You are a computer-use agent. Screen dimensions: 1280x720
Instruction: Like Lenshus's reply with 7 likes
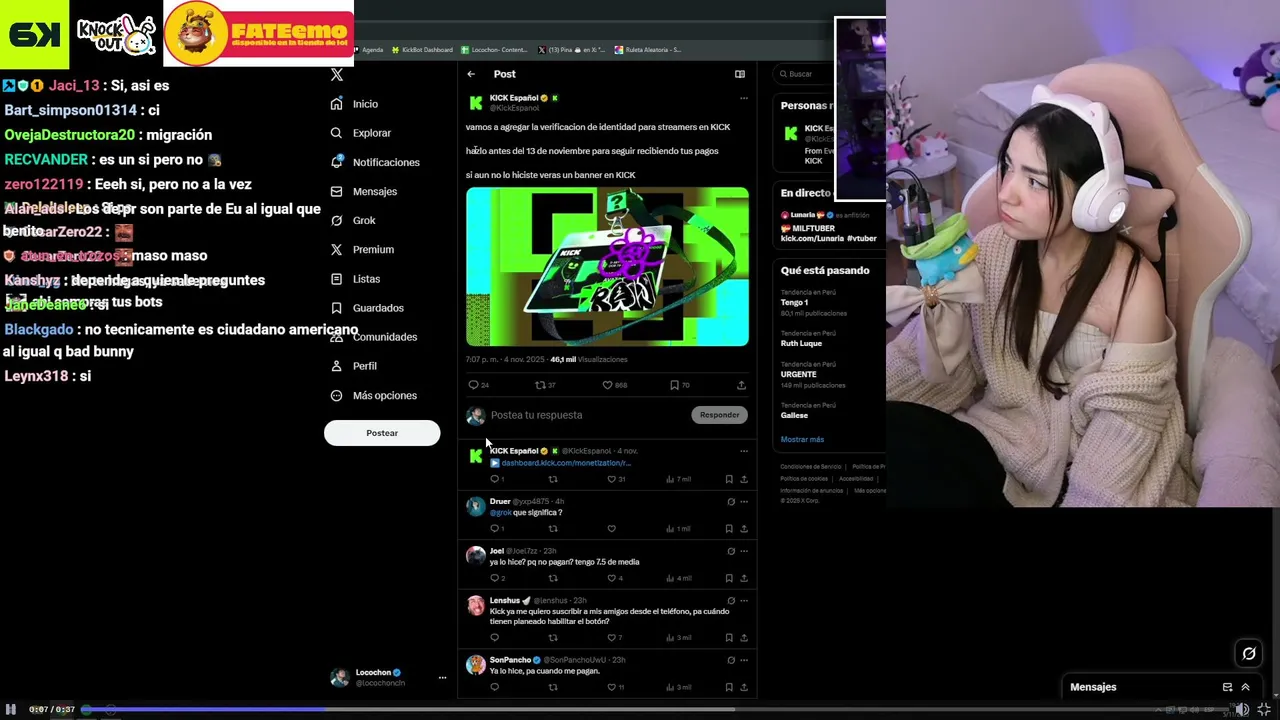point(615,638)
